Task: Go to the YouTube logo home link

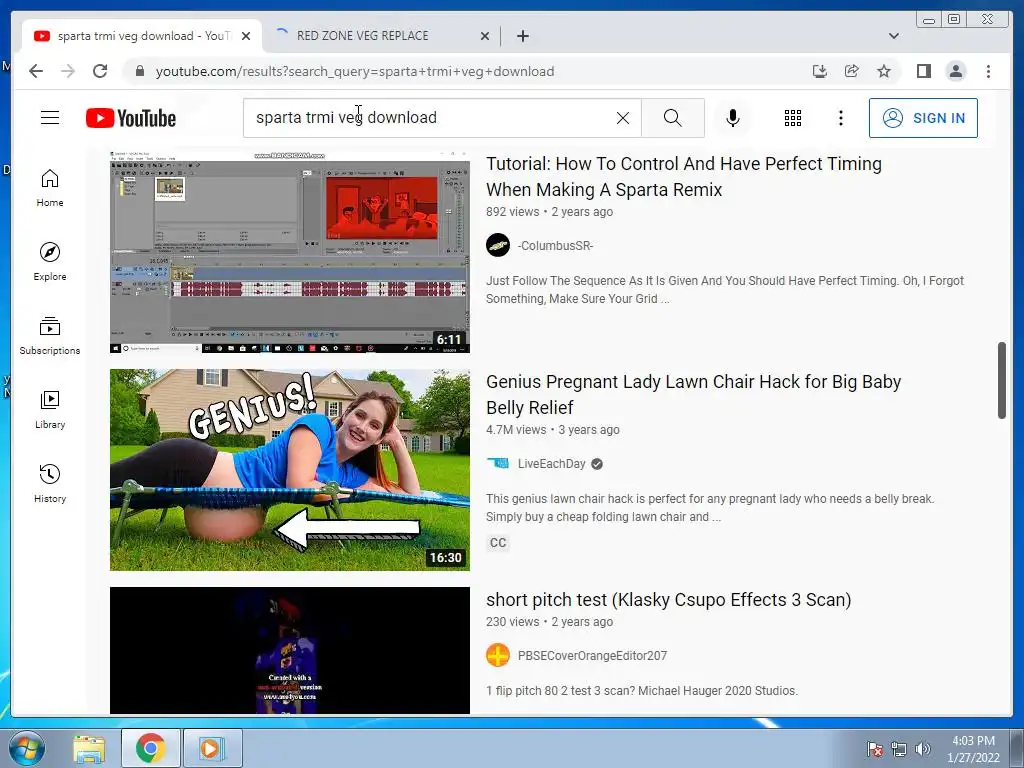Action: pyautogui.click(x=131, y=118)
